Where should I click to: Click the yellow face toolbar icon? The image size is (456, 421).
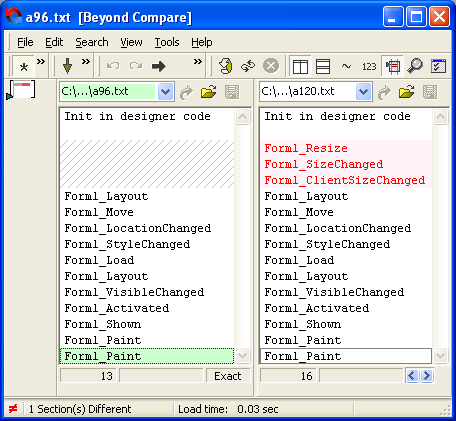coord(226,66)
